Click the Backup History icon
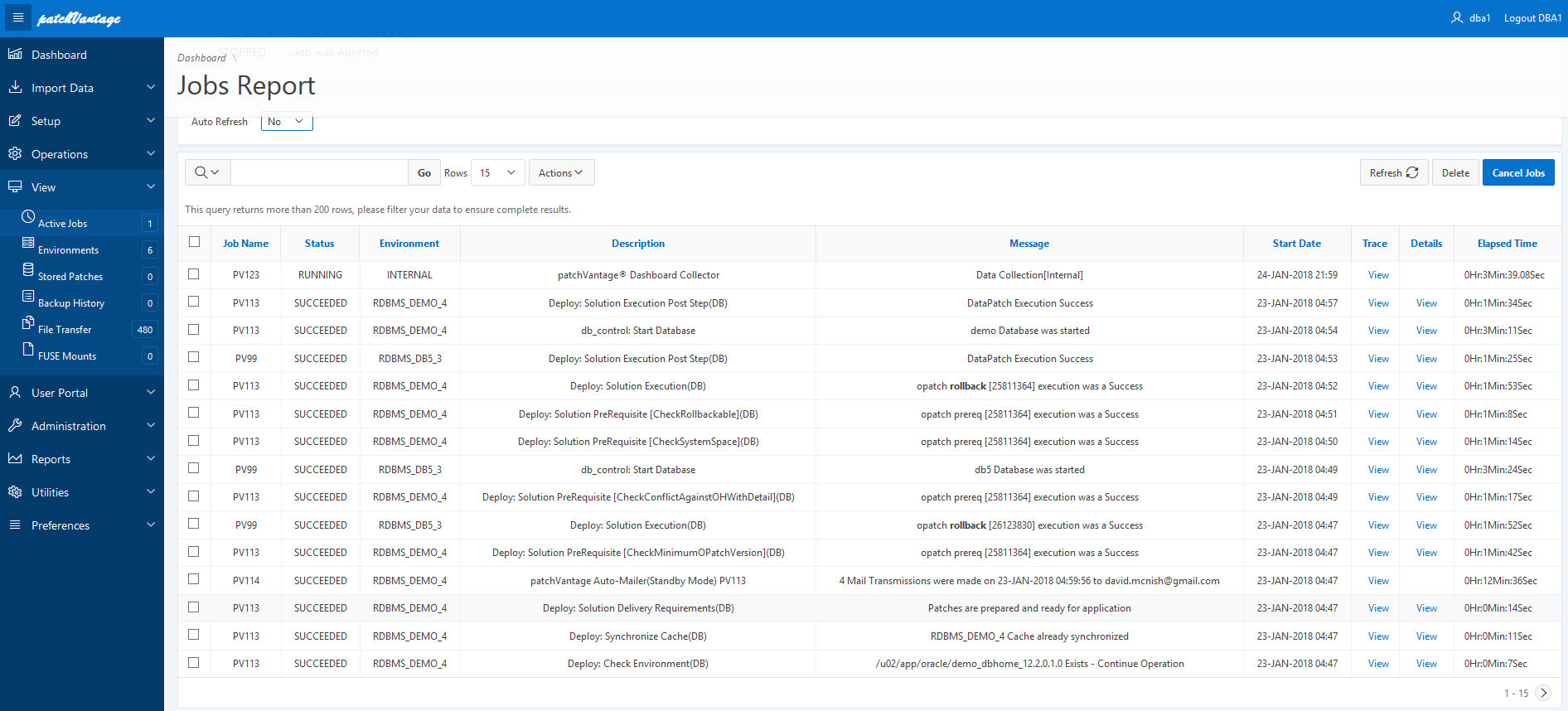The image size is (1568, 711). (28, 296)
